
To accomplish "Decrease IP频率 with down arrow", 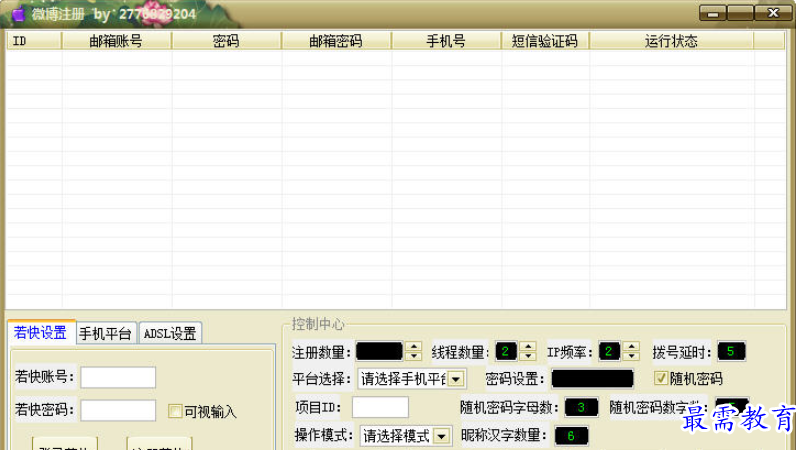I will click(x=632, y=356).
